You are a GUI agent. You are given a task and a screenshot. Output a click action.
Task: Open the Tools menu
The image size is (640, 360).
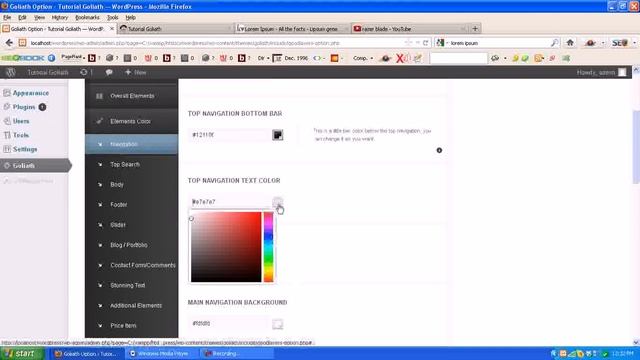click(x=113, y=18)
